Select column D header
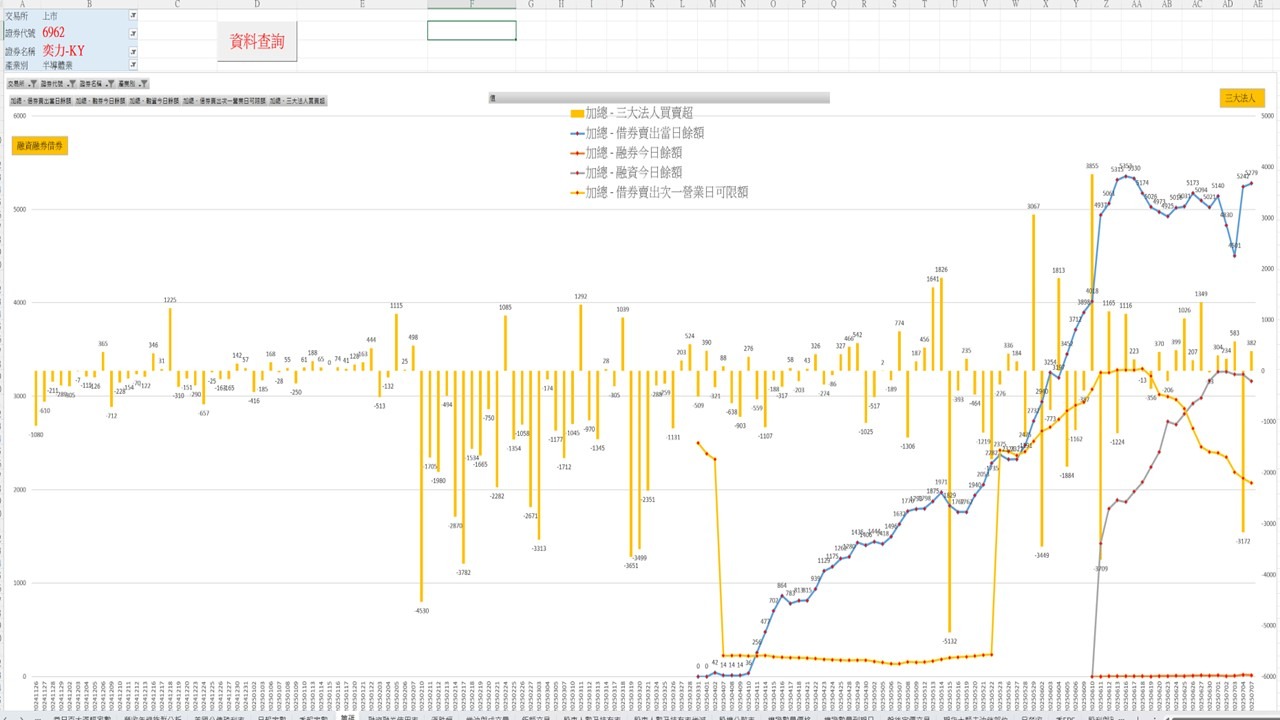1280x720 pixels. click(257, 5)
